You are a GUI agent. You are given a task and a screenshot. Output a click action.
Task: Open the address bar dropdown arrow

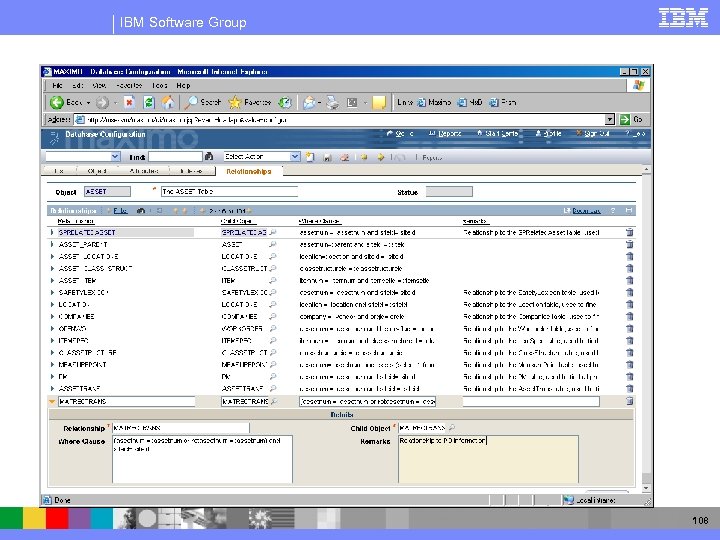(x=609, y=119)
